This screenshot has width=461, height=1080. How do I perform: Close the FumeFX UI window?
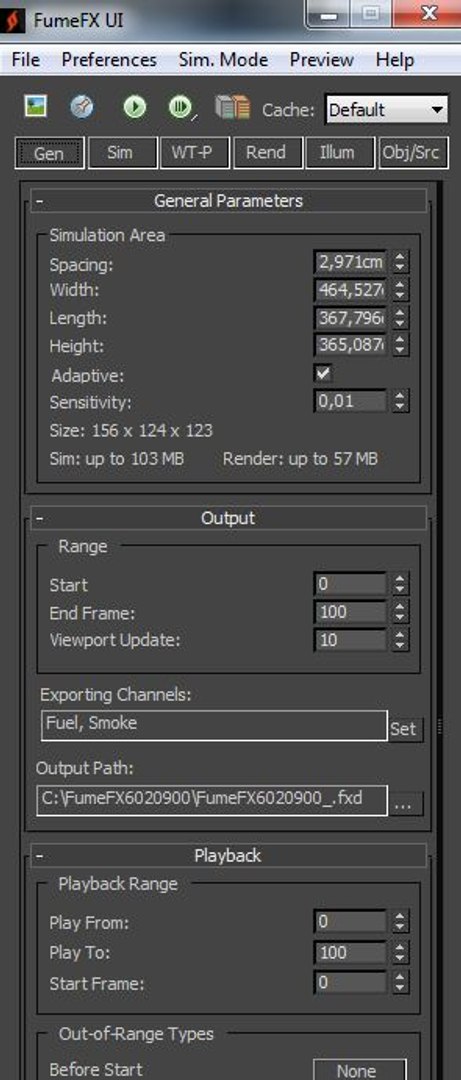[429, 14]
